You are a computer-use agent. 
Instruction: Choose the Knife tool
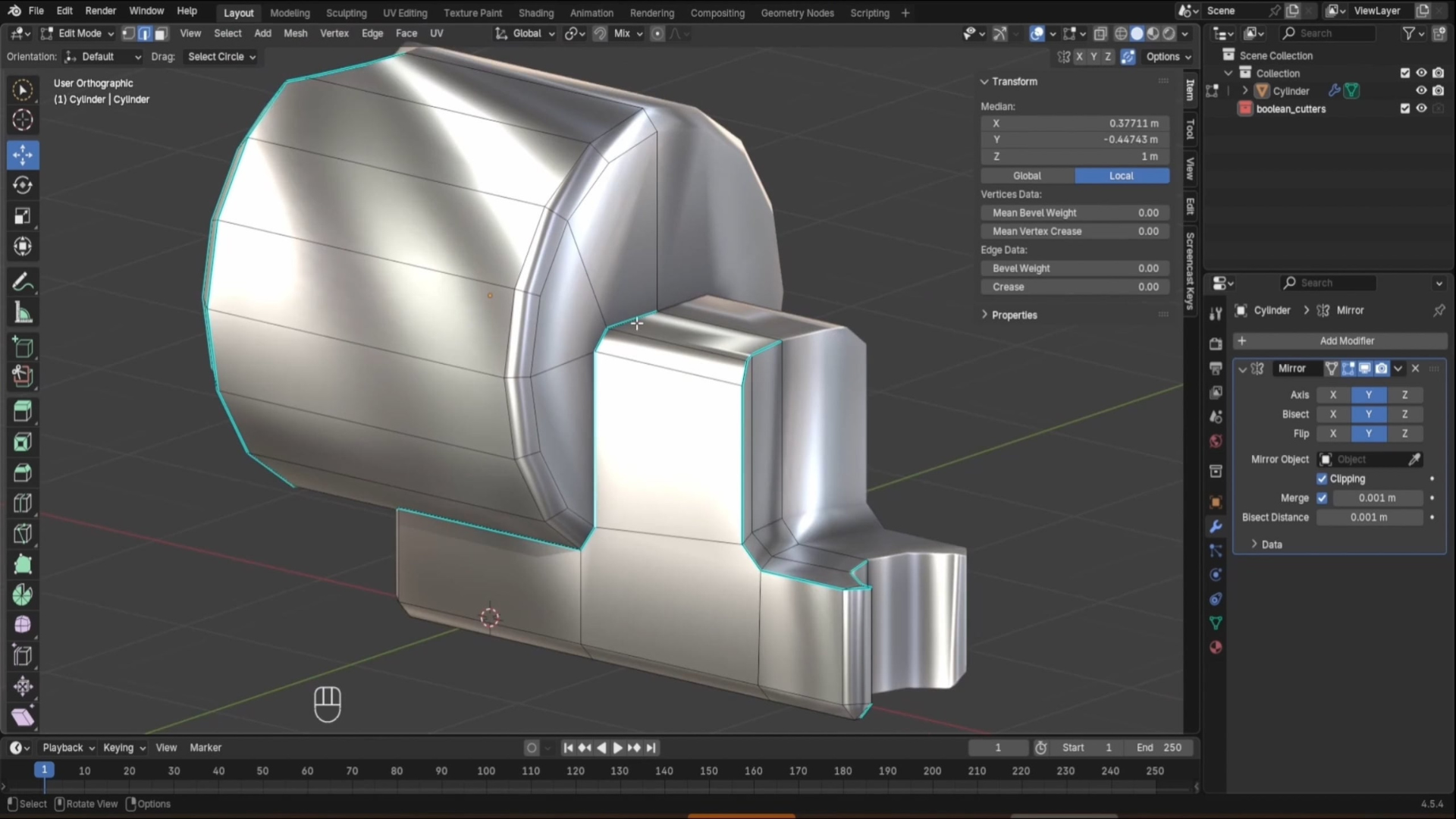pyautogui.click(x=23, y=533)
